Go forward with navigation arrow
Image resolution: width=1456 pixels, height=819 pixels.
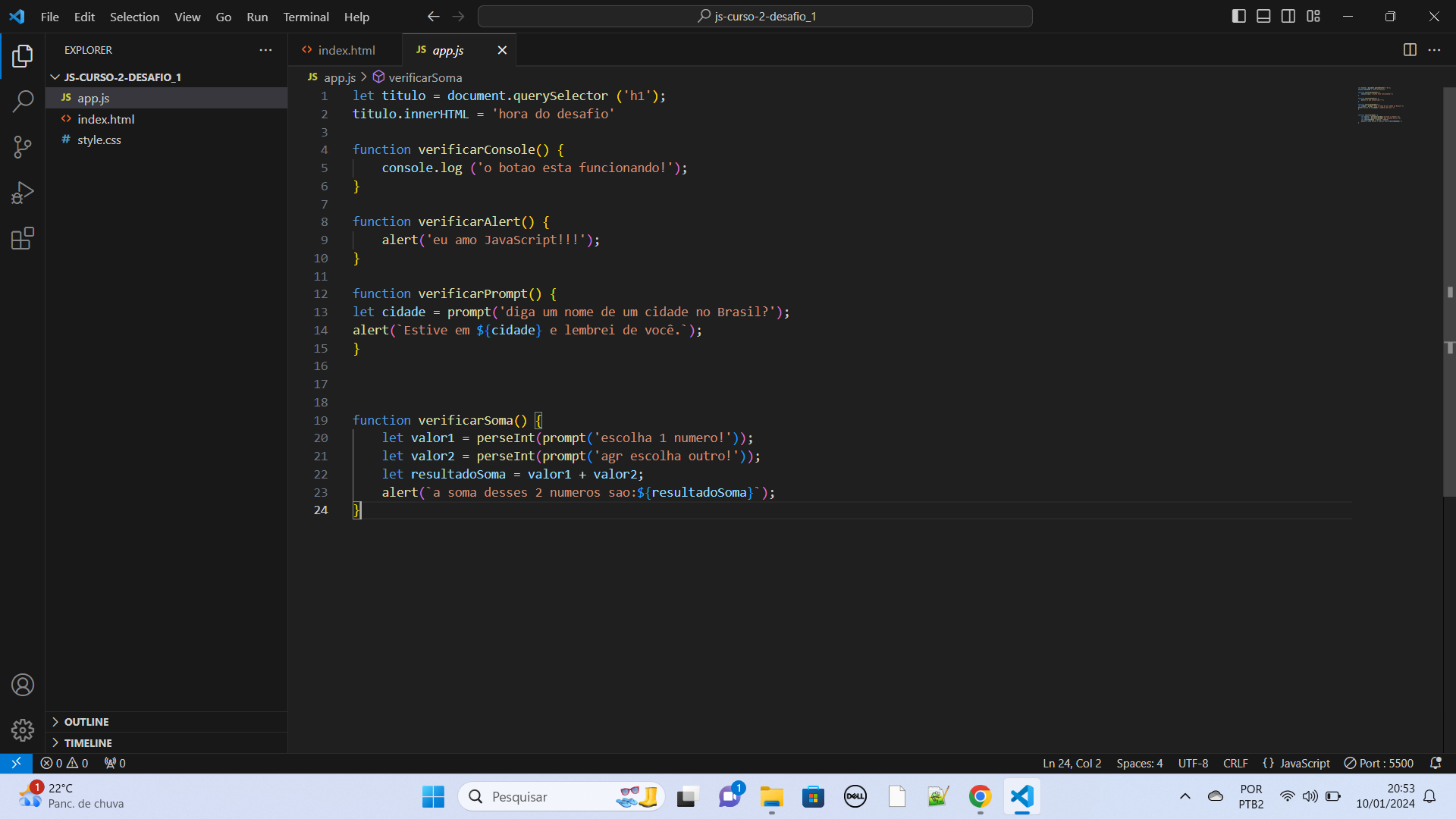coord(458,16)
